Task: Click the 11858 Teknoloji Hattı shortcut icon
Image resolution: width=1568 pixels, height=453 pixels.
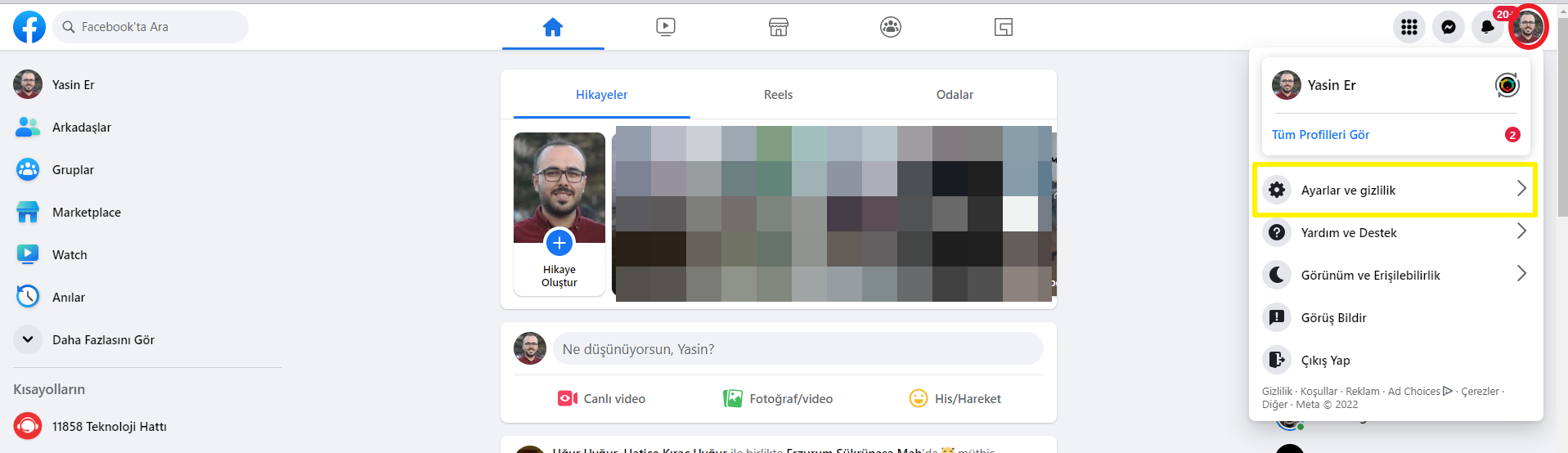Action: pyautogui.click(x=28, y=426)
